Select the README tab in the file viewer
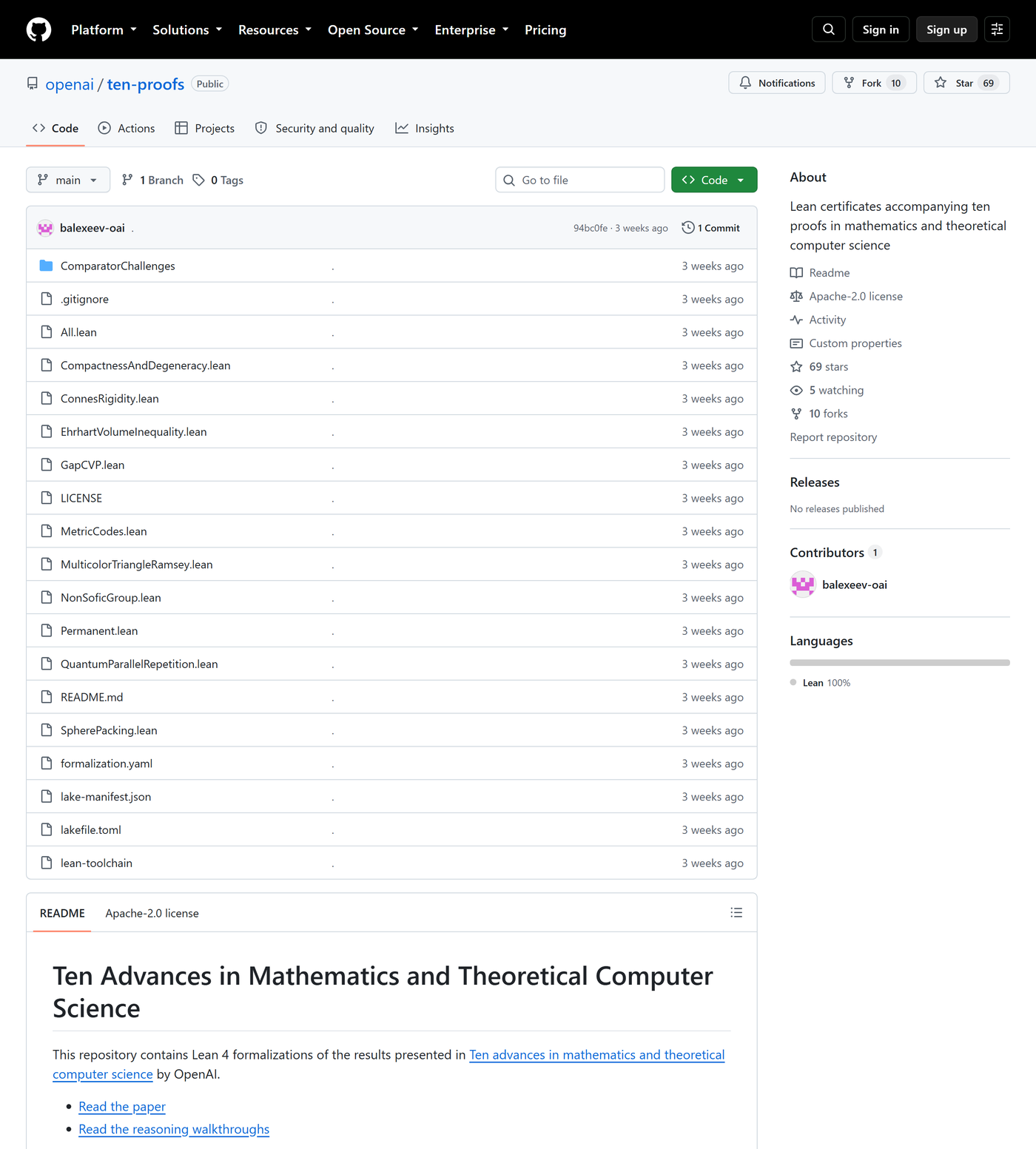The width and height of the screenshot is (1036, 1149). (62, 913)
